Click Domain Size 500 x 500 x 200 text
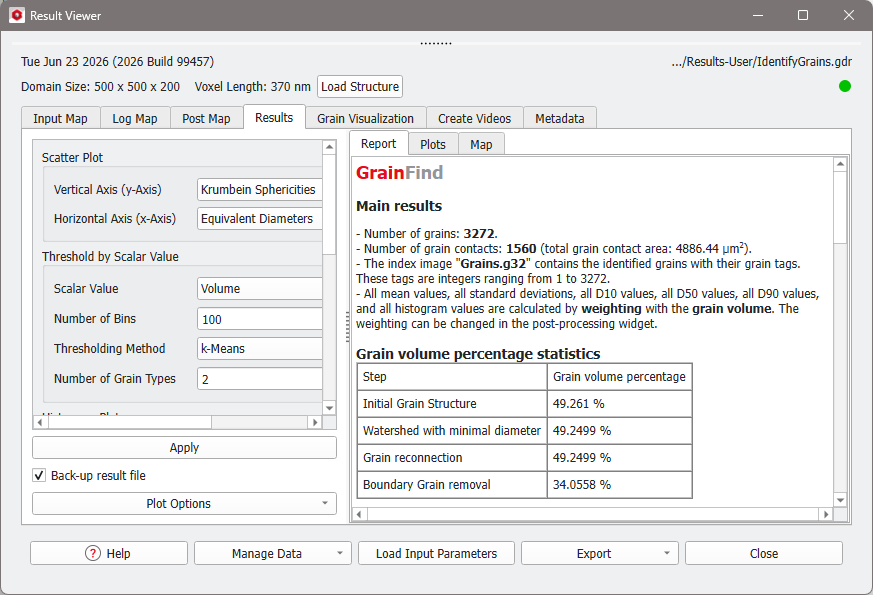Viewport: 873px width, 595px height. 100,87
